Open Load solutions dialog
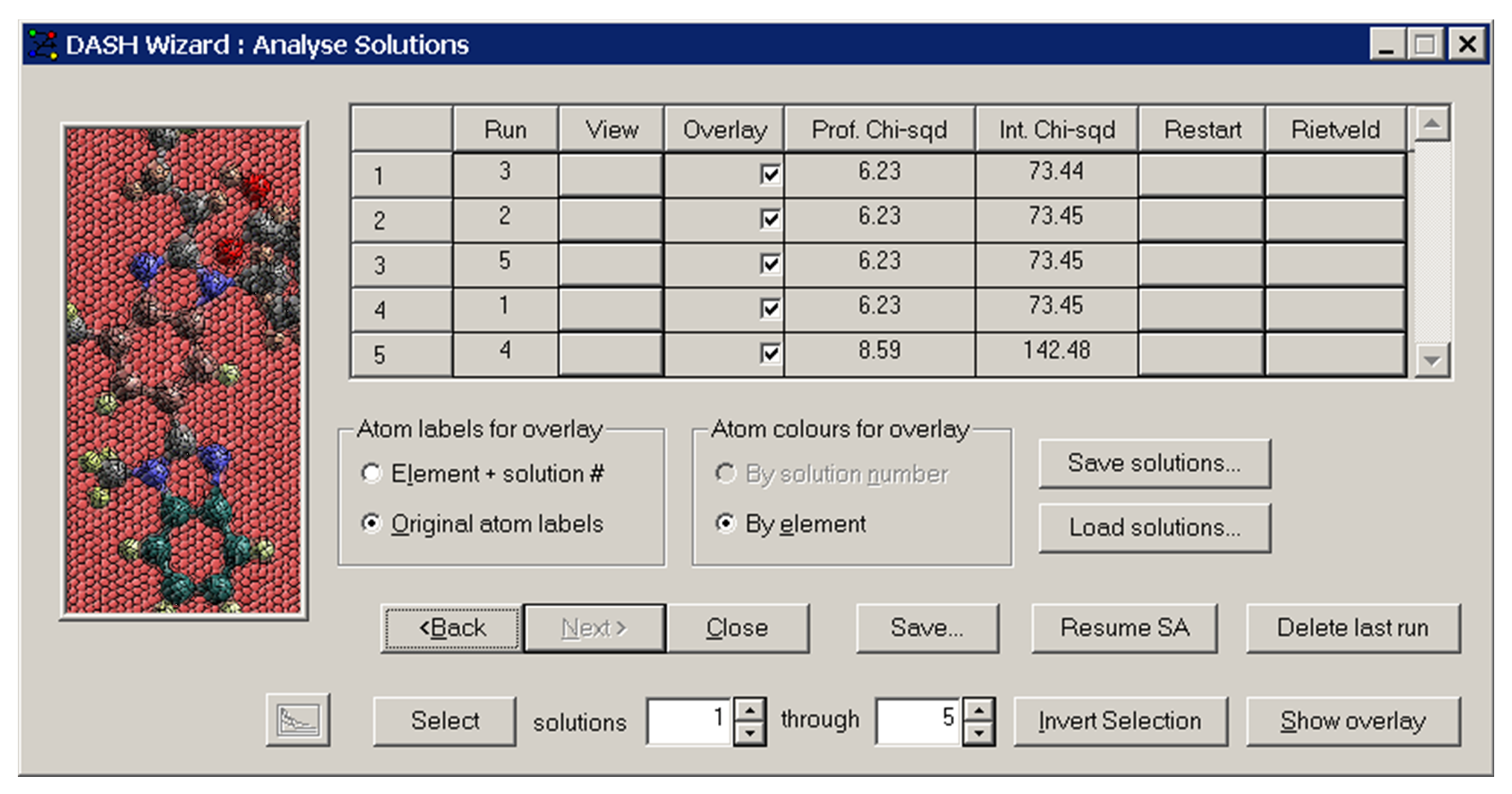The height and width of the screenshot is (794, 1512). 1154,528
